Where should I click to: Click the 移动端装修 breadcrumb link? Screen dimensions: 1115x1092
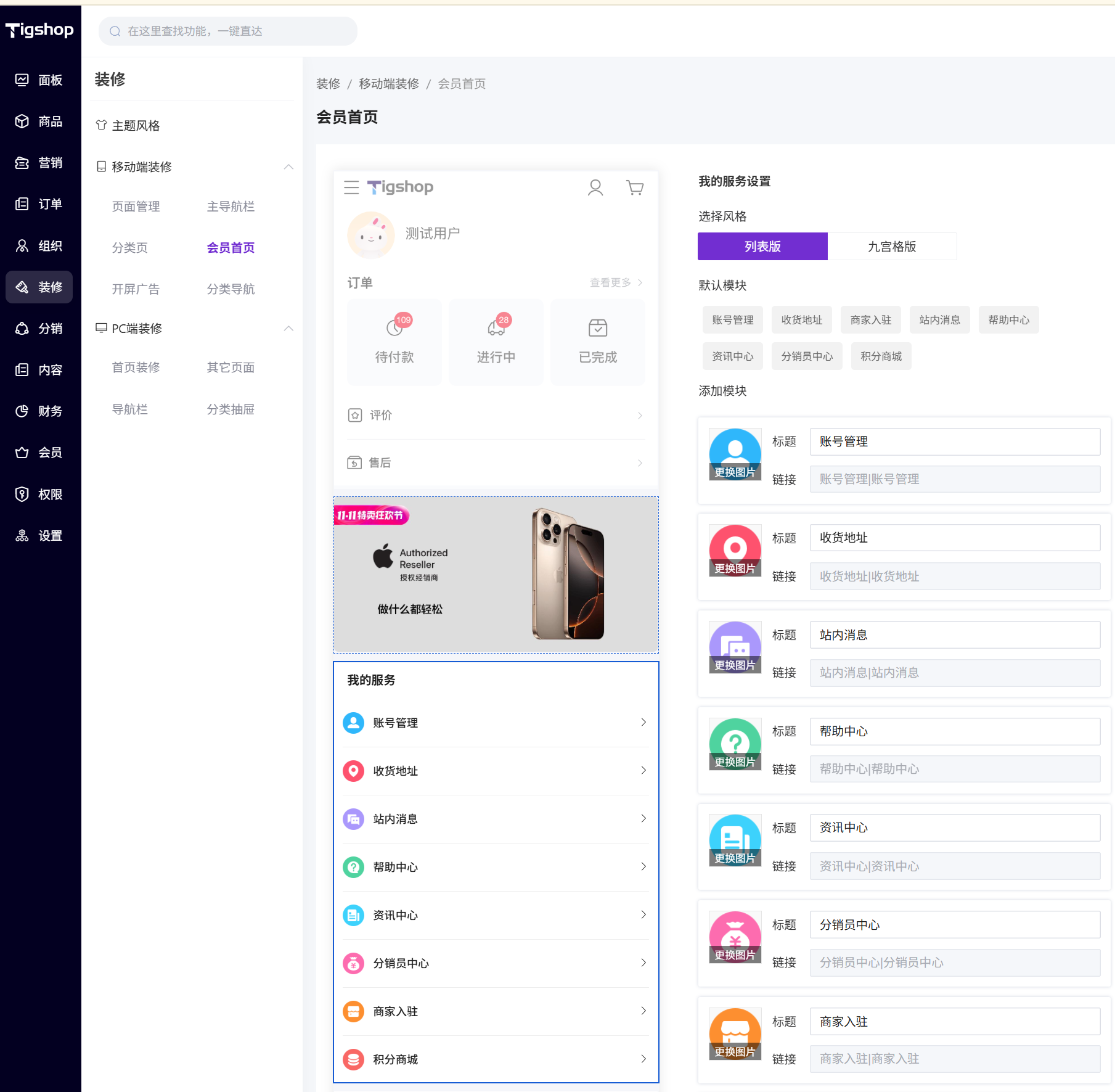tap(389, 84)
